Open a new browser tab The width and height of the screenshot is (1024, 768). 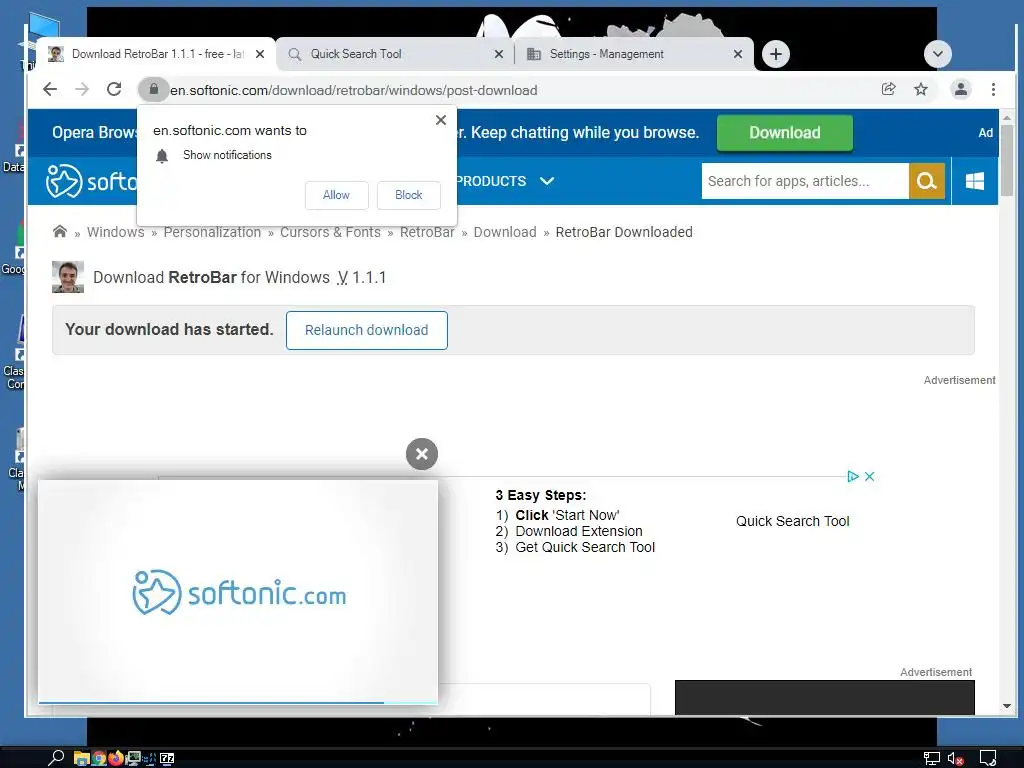(775, 54)
